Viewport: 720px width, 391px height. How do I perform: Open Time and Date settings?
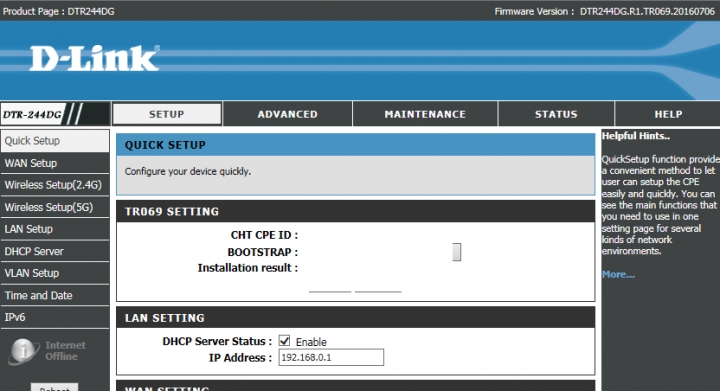pos(55,295)
